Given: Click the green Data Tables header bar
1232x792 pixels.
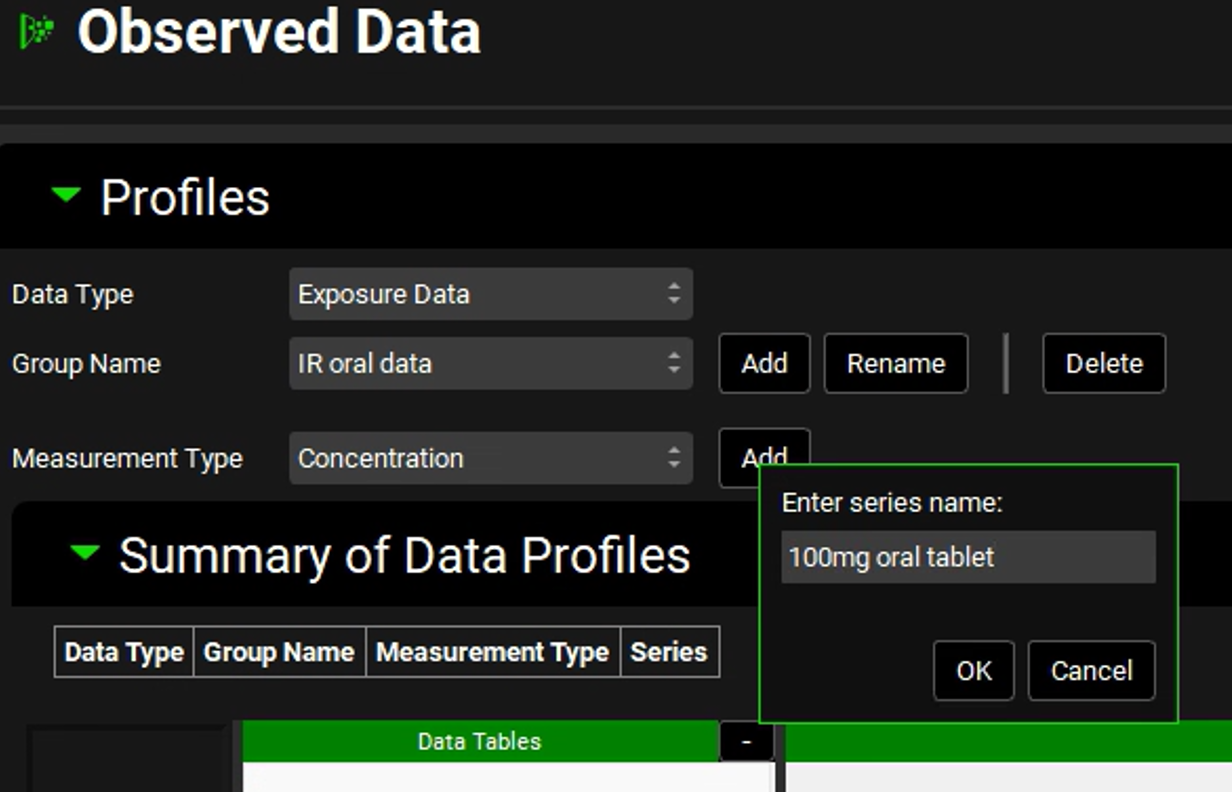Looking at the screenshot, I should click(479, 741).
